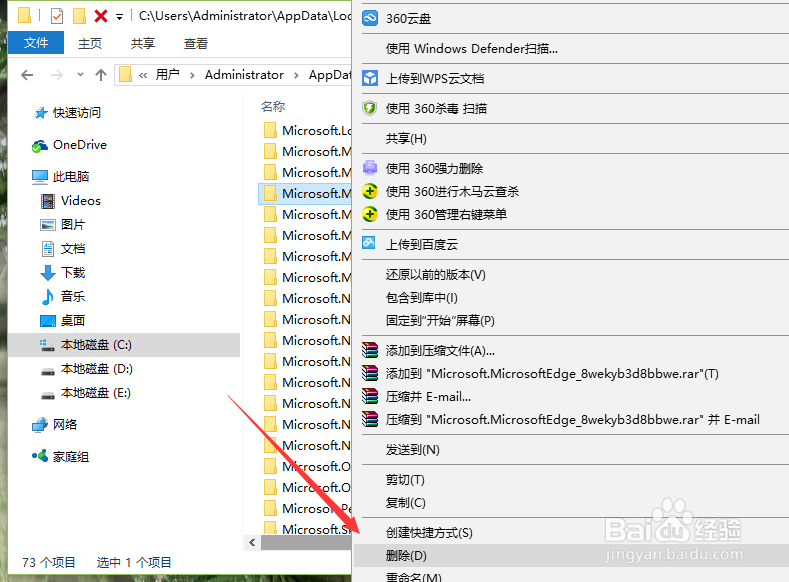The image size is (789, 582).
Task: Click the Administrator breadcrumb in address bar
Action: tap(244, 75)
